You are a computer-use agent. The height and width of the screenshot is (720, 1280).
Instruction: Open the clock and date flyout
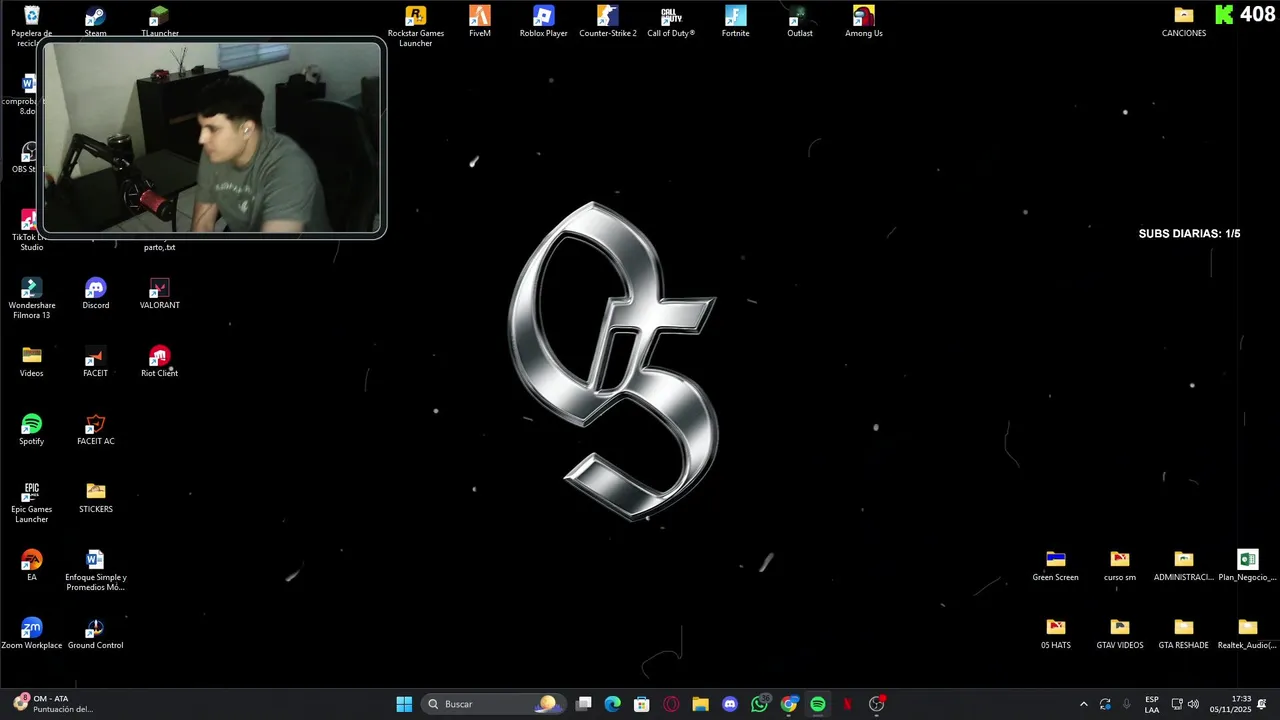coord(1230,704)
